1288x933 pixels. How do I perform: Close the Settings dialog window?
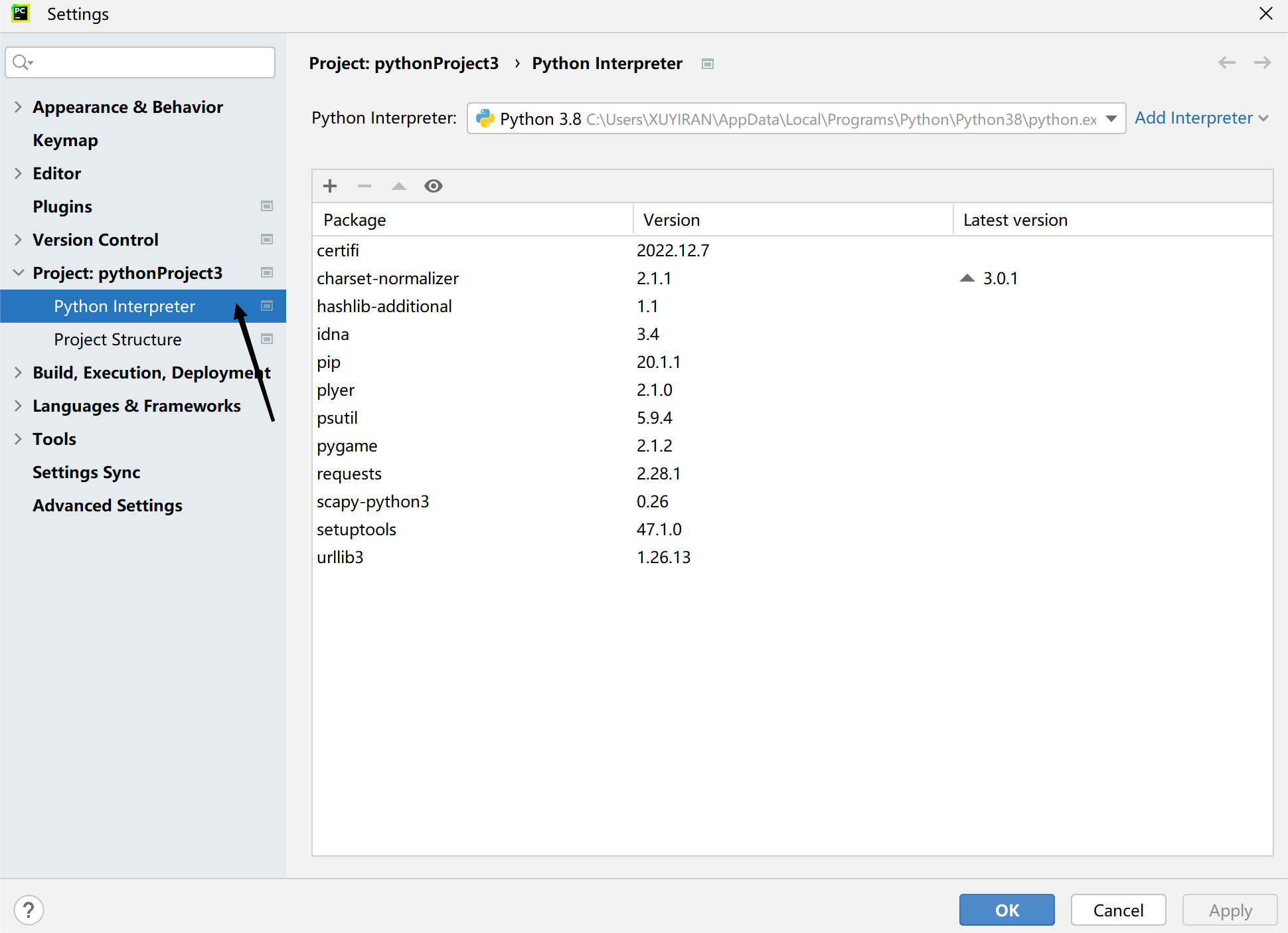pos(1266,14)
